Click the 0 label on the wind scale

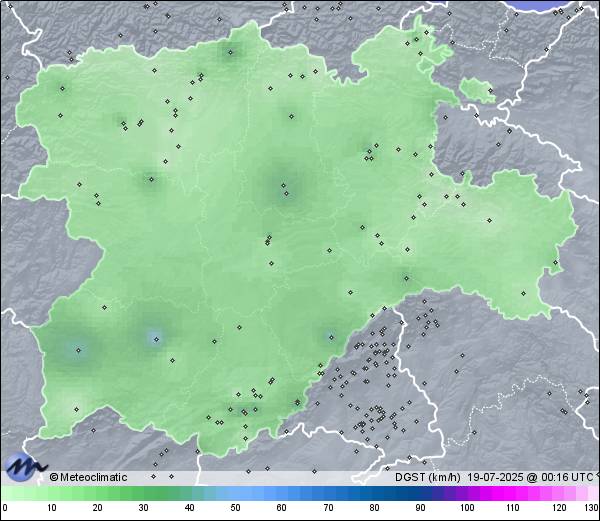tap(5, 508)
